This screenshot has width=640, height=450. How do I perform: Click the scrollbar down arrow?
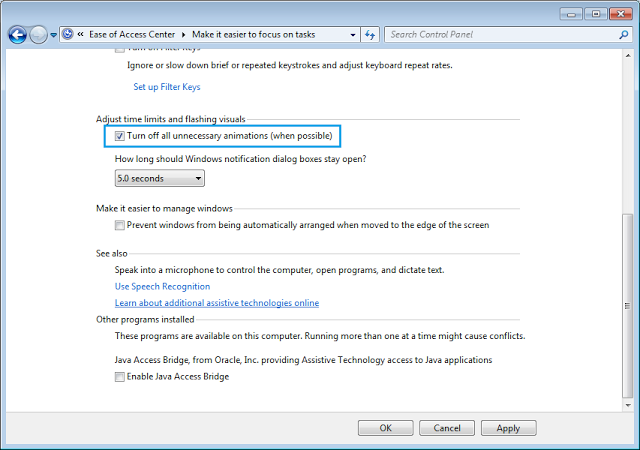click(628, 405)
